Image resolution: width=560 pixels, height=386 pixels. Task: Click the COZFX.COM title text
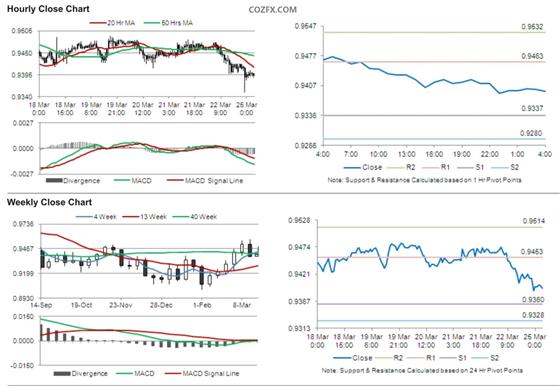[x=272, y=10]
